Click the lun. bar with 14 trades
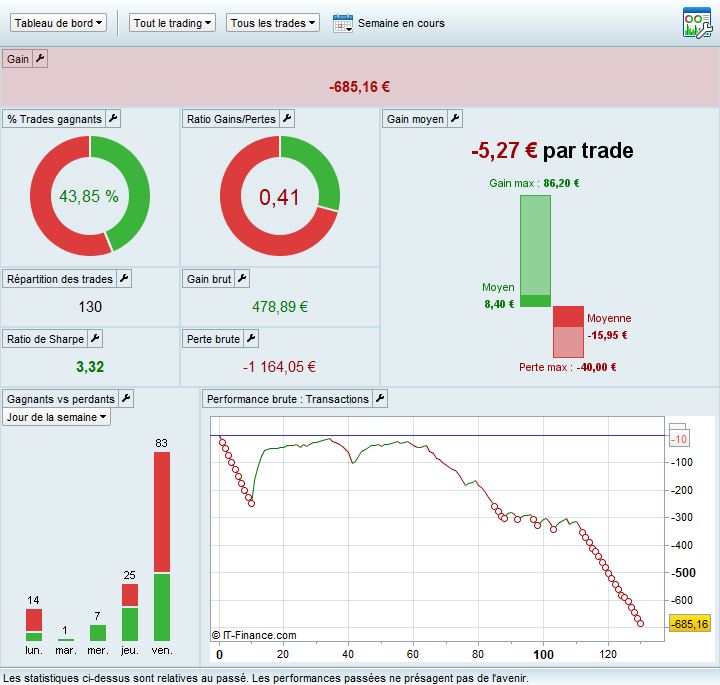 pos(34,625)
